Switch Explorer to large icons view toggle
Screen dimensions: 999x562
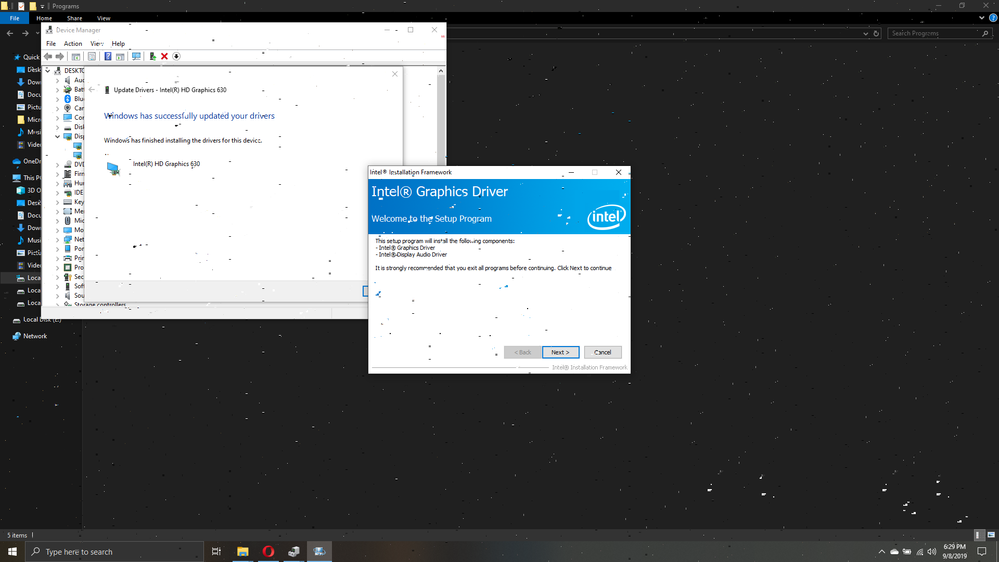(x=991, y=535)
